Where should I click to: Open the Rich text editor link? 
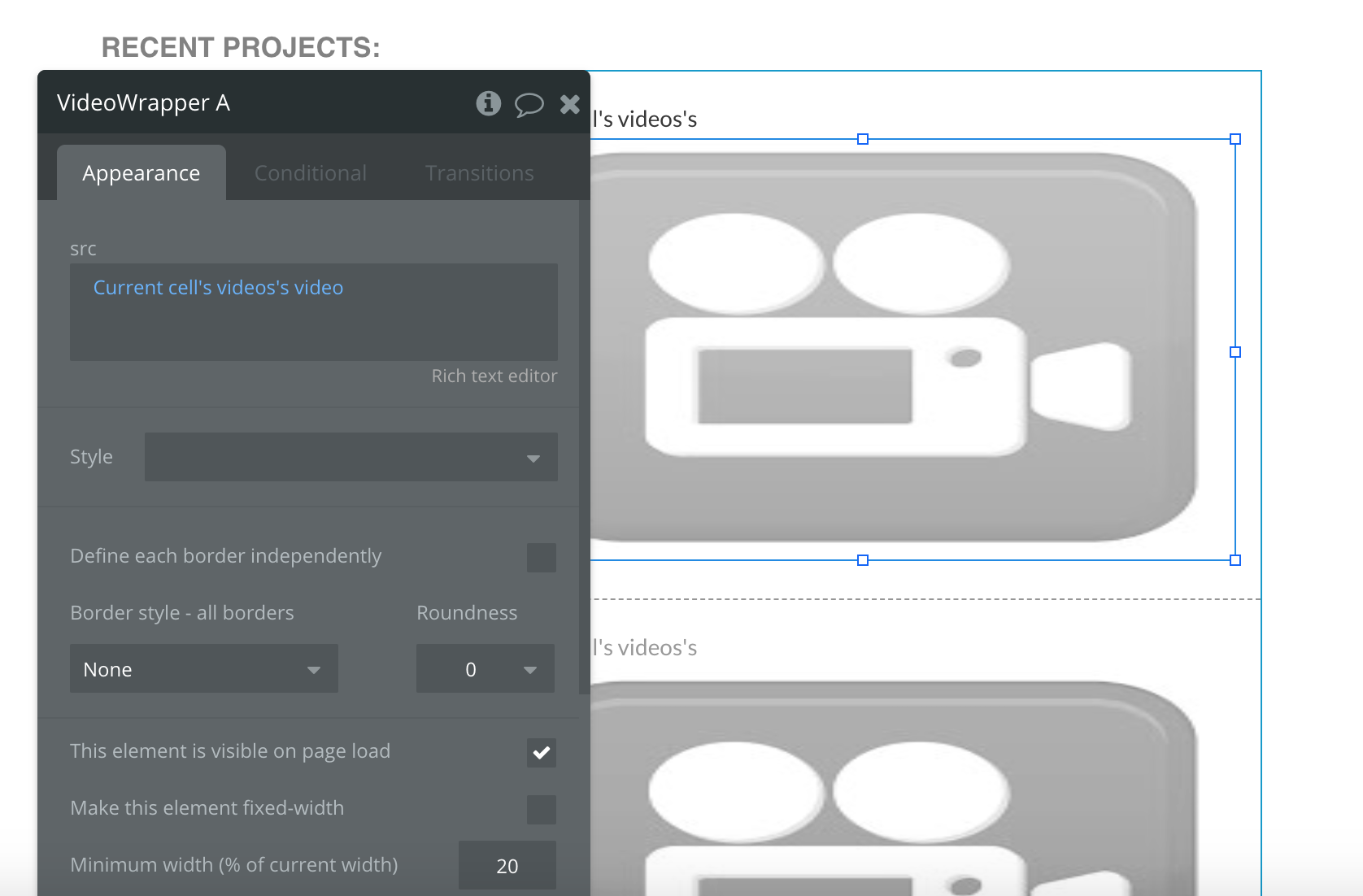[x=494, y=376]
